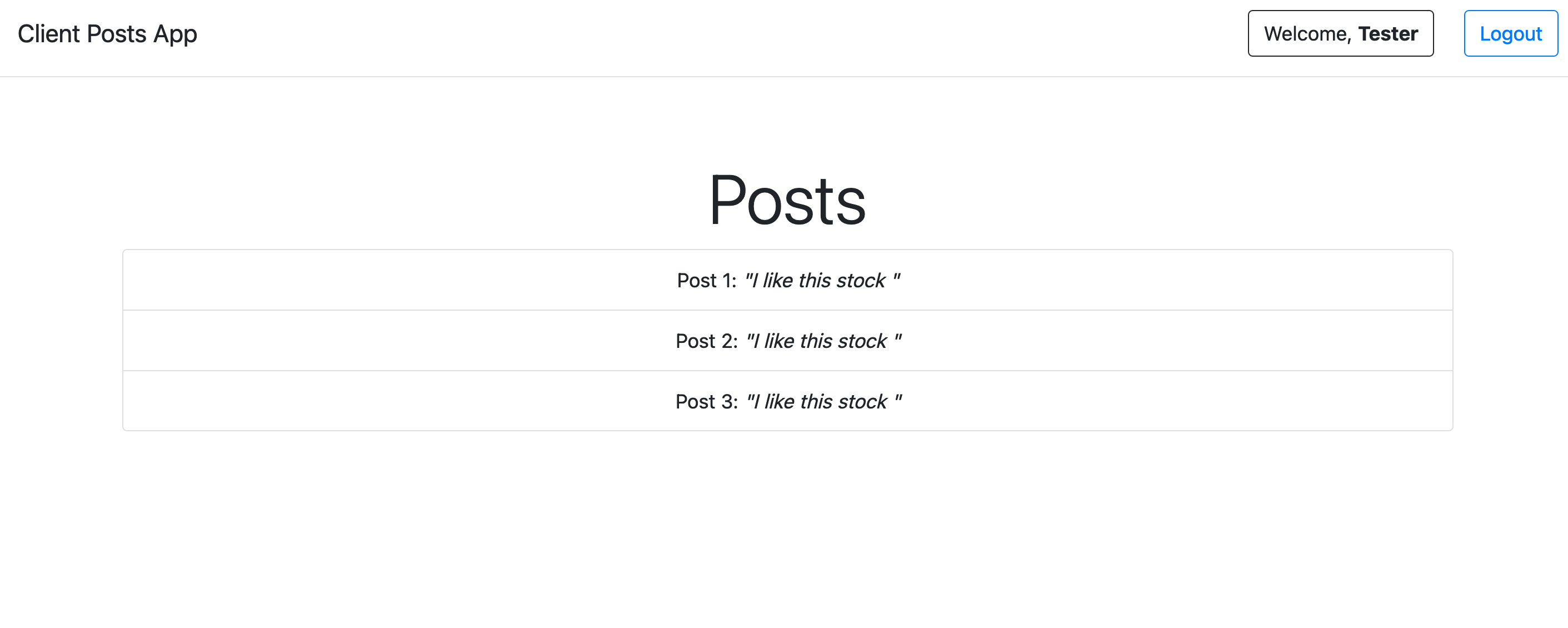This screenshot has width=1568, height=628.
Task: Click the "Post 3:" label
Action: (x=706, y=401)
